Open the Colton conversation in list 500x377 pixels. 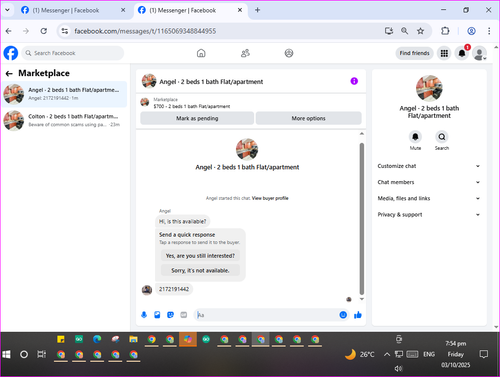64,120
